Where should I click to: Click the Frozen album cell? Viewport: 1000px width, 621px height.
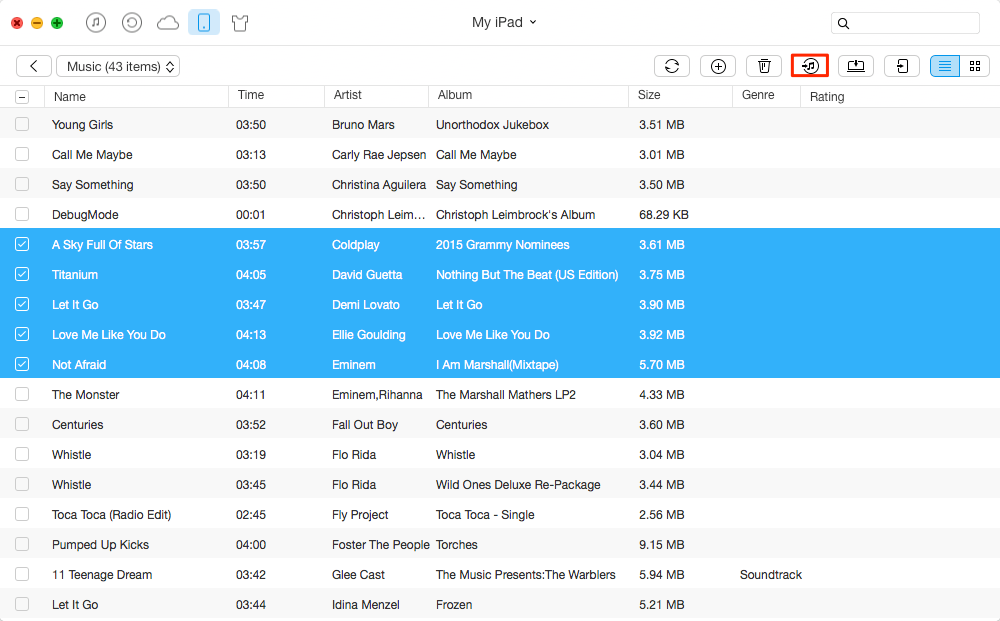click(x=454, y=604)
